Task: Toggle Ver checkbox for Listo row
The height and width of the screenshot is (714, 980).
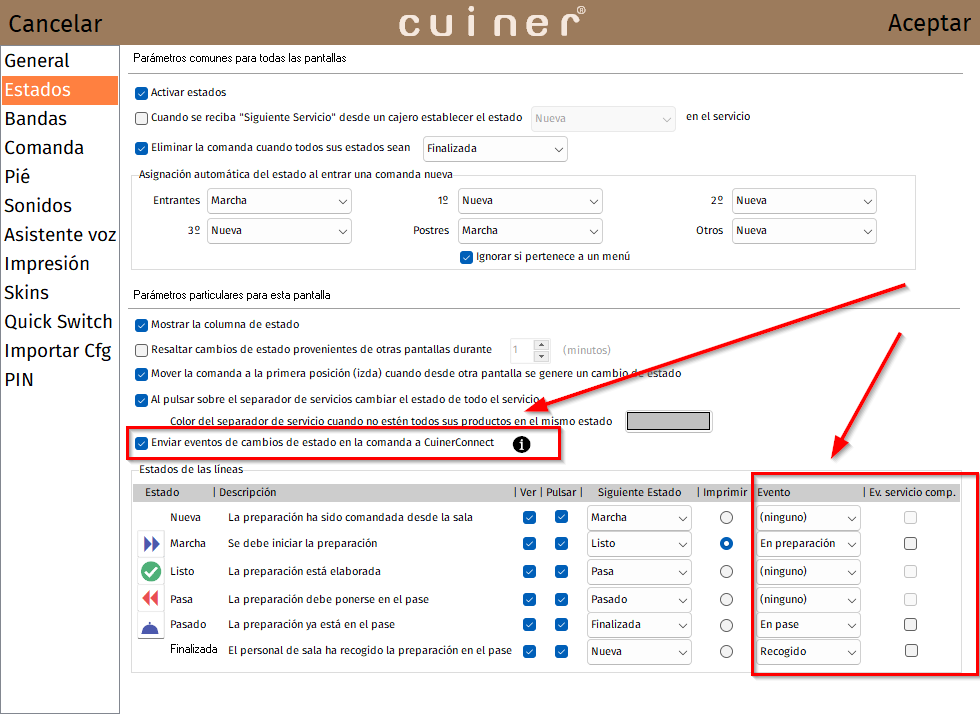Action: (529, 571)
